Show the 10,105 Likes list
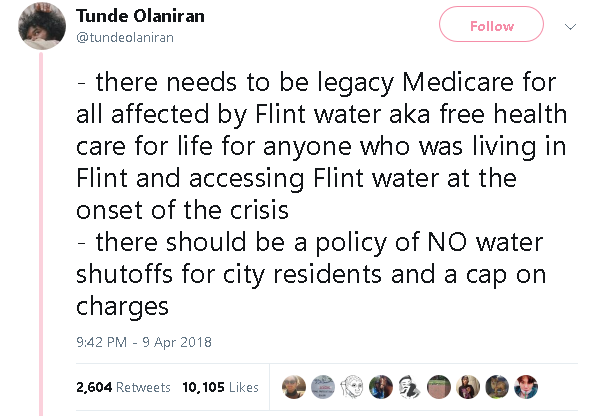600x416 pixels. 221,387
